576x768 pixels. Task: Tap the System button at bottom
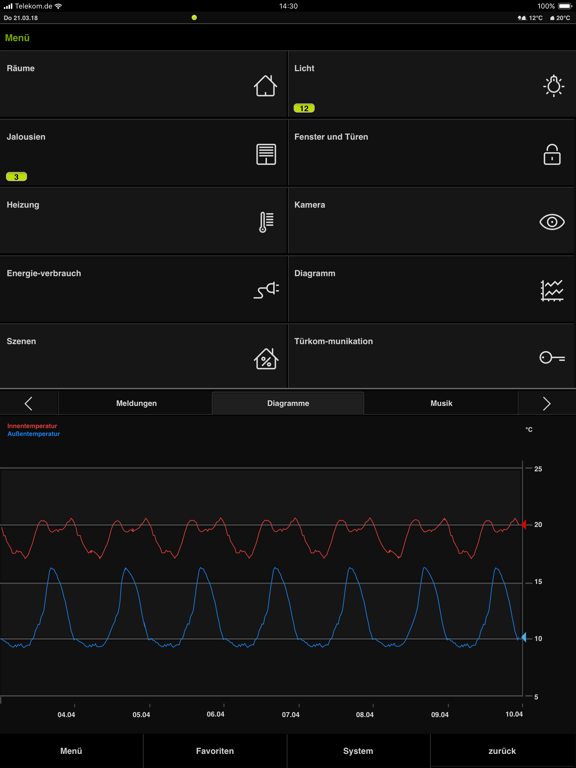[358, 751]
